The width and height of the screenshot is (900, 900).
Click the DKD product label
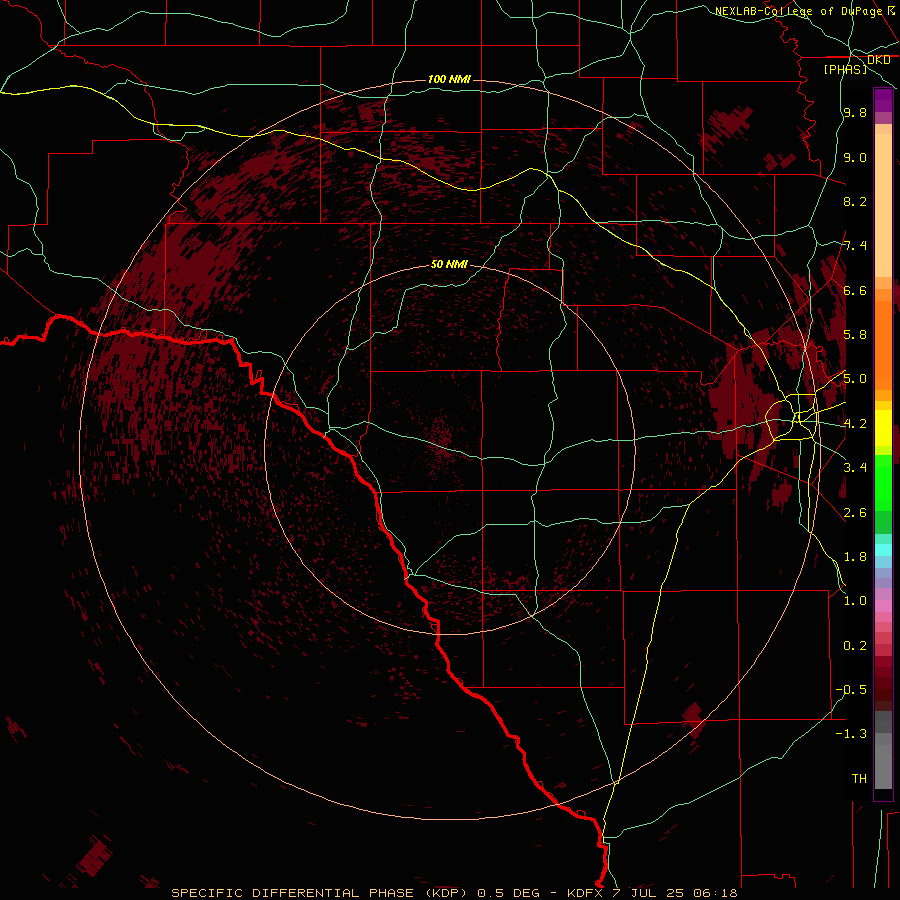click(879, 60)
